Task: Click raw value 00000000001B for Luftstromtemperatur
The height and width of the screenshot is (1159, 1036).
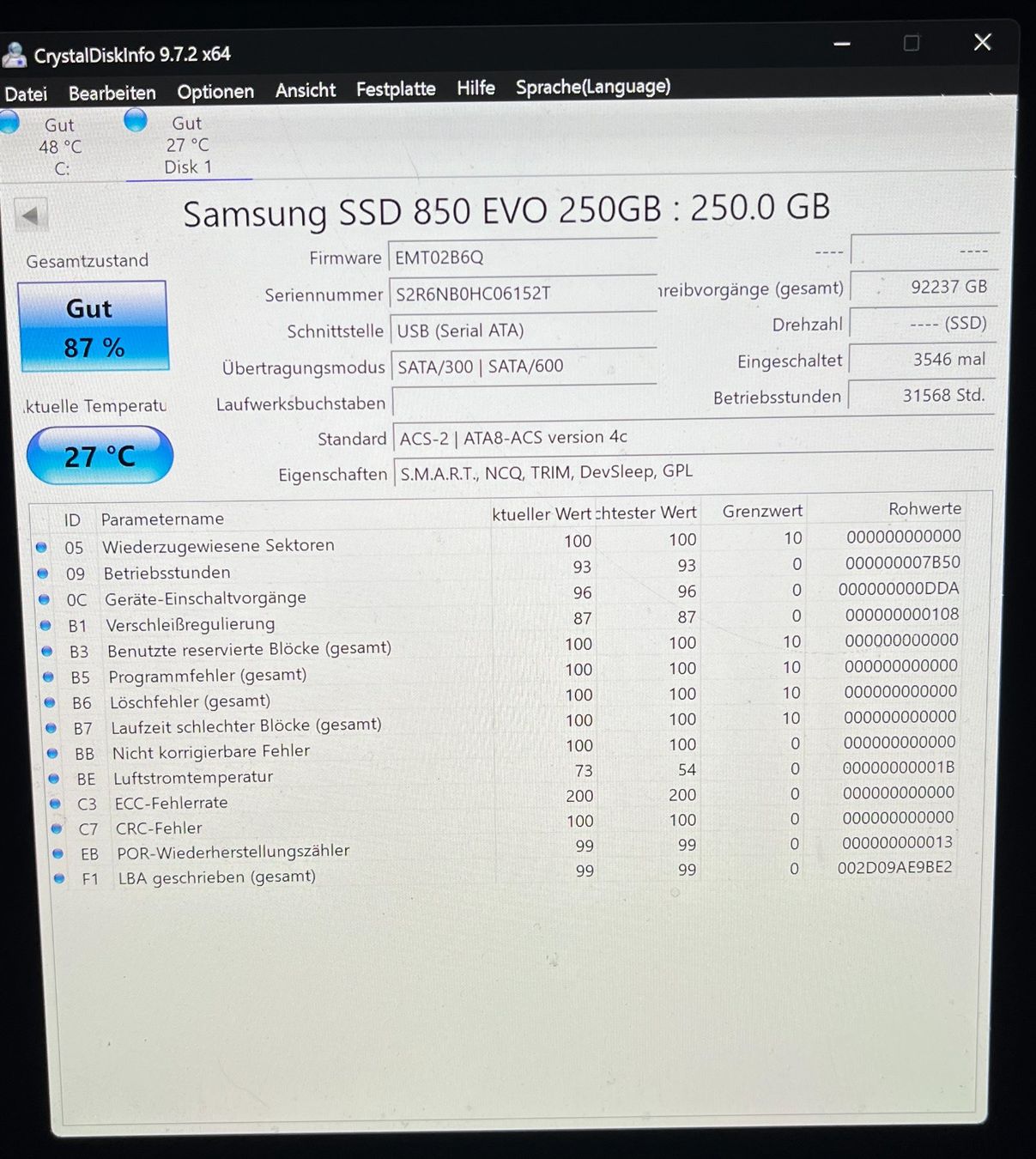Action: 899,767
